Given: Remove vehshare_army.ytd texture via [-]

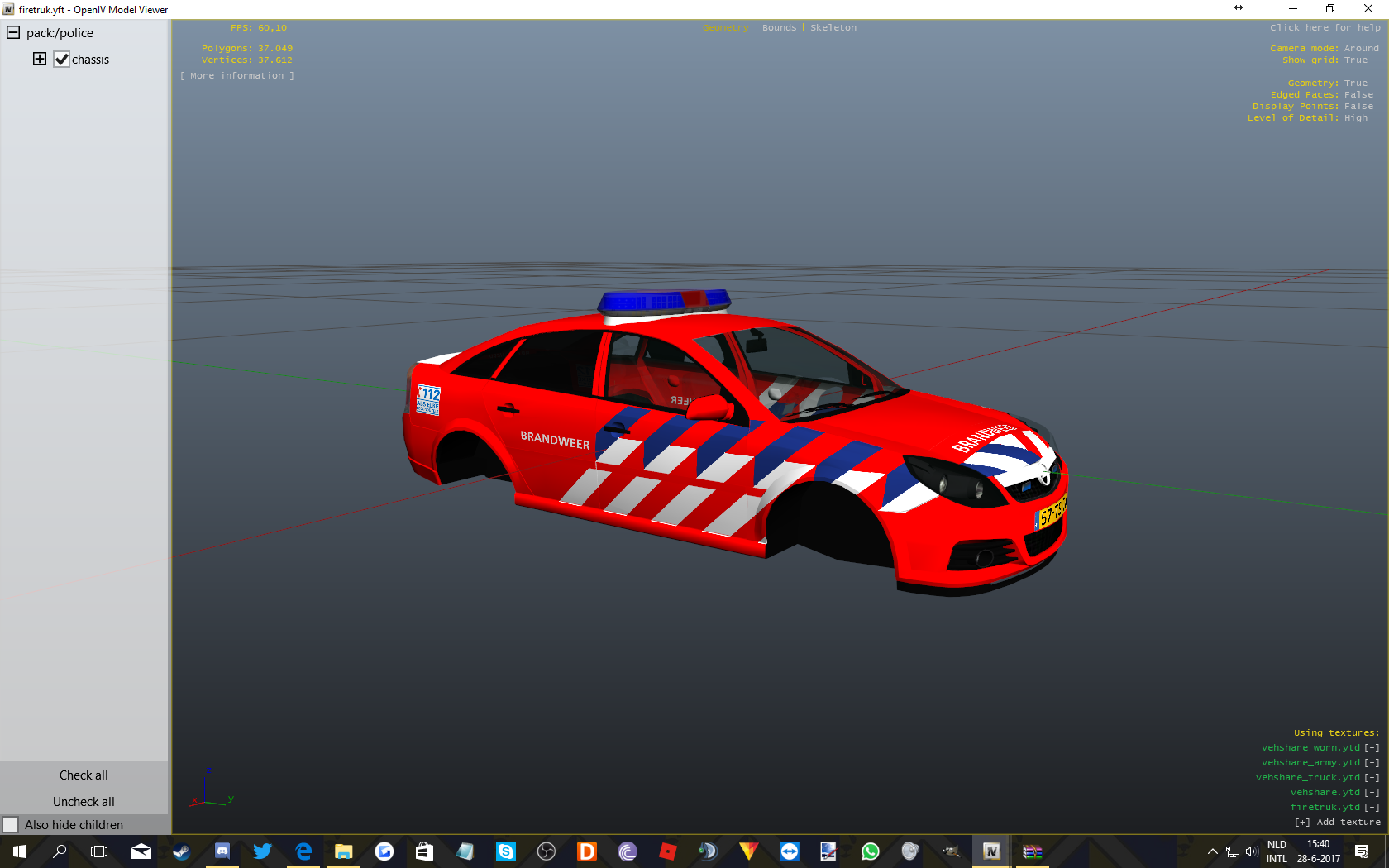Looking at the screenshot, I should [1372, 763].
